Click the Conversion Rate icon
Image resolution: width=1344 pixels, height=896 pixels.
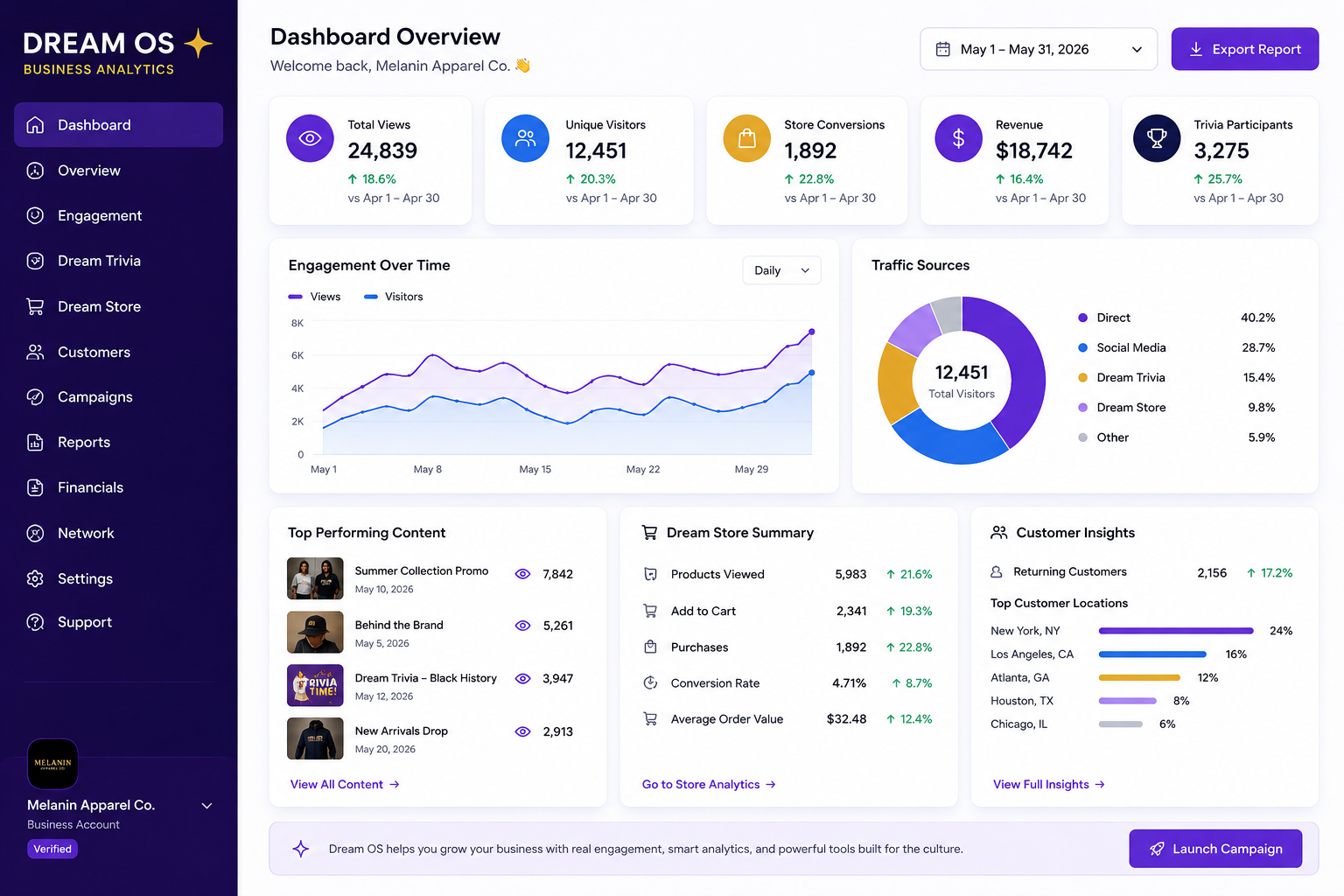tap(650, 682)
